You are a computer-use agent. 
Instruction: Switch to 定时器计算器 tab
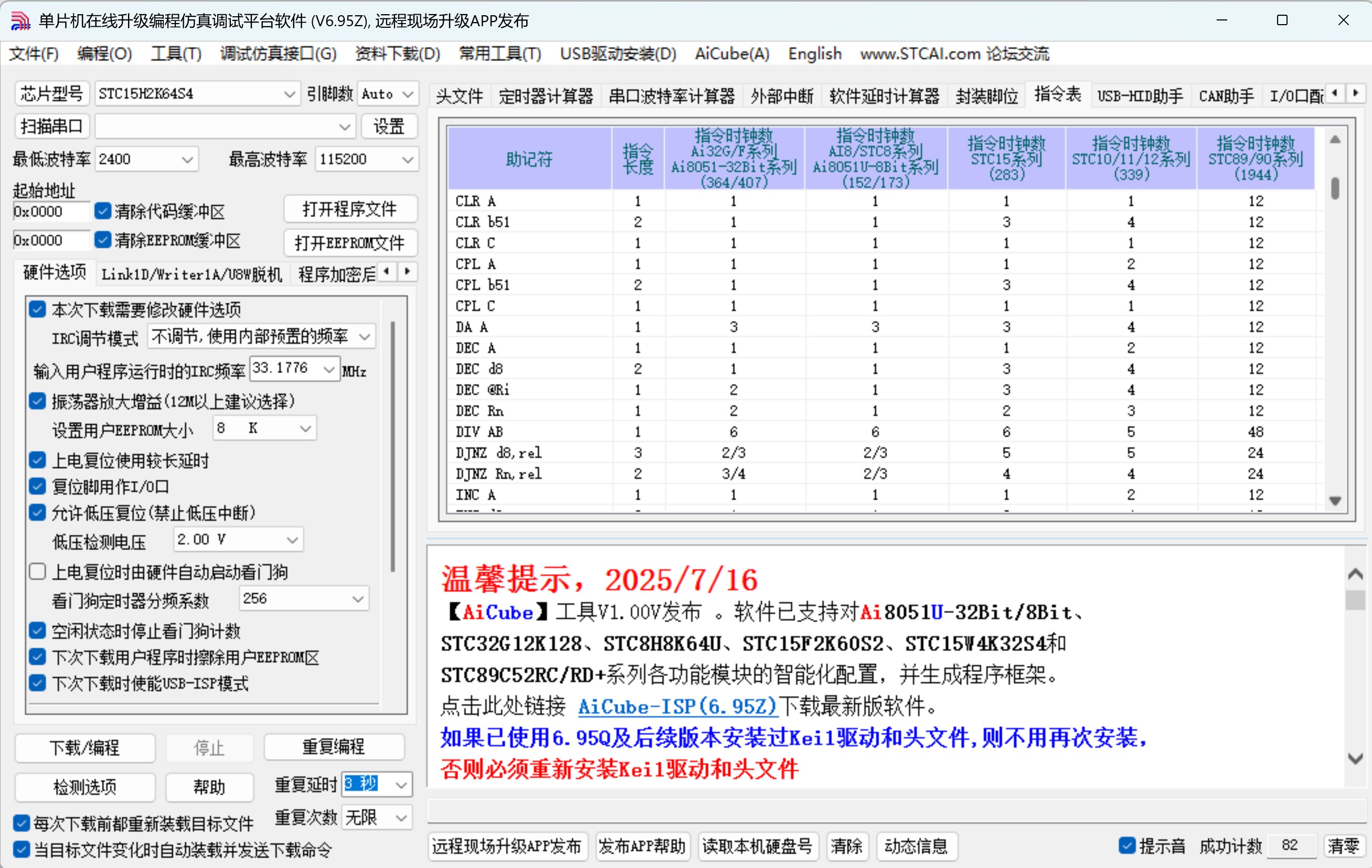pyautogui.click(x=546, y=95)
